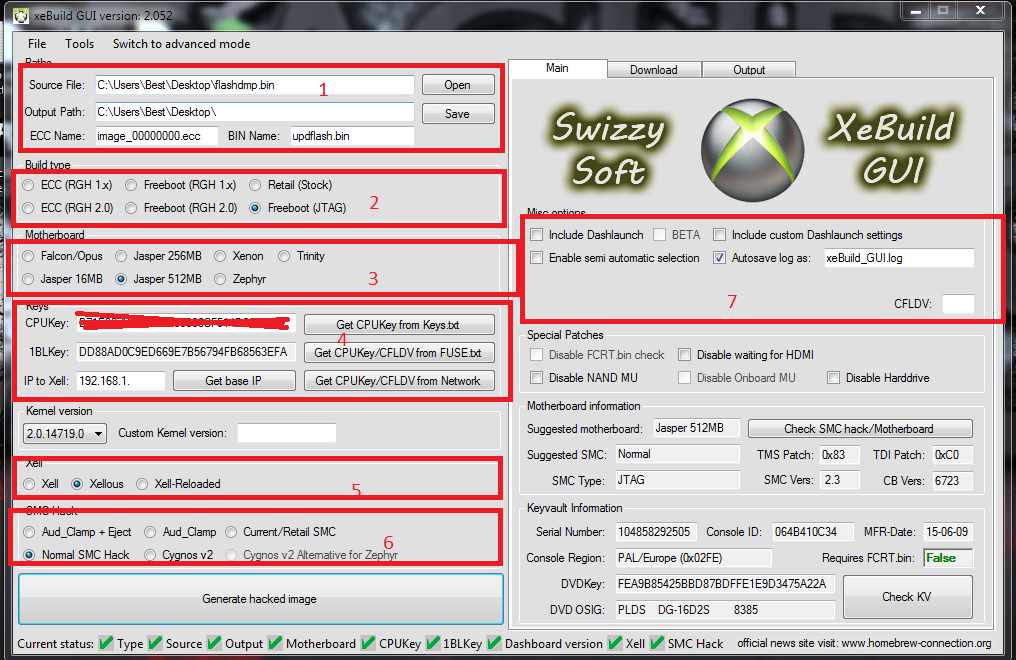
Task: Click Generate hacked image button
Action: tap(260, 598)
